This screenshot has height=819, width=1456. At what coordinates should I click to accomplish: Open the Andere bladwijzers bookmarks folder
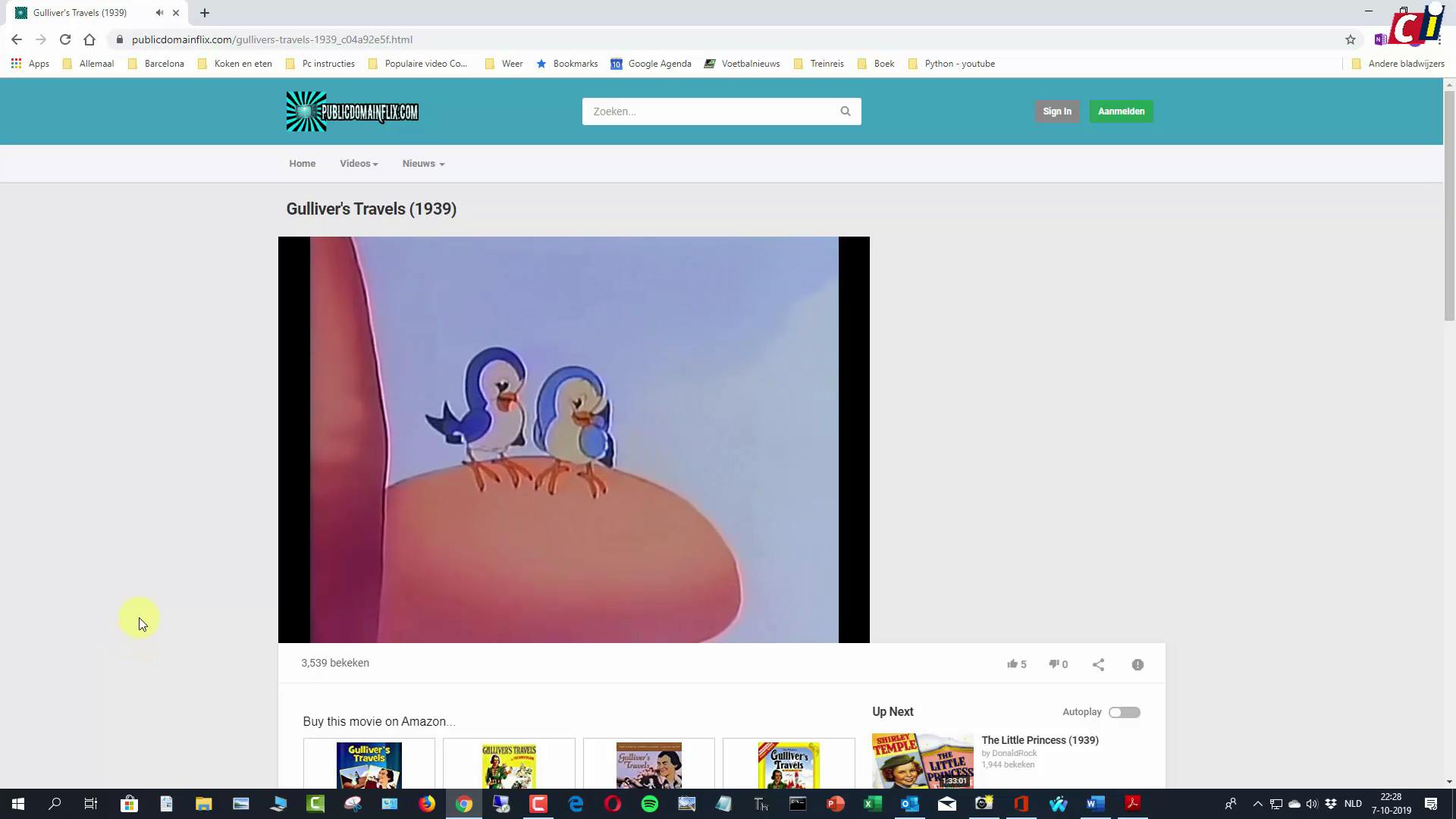click(x=1398, y=64)
